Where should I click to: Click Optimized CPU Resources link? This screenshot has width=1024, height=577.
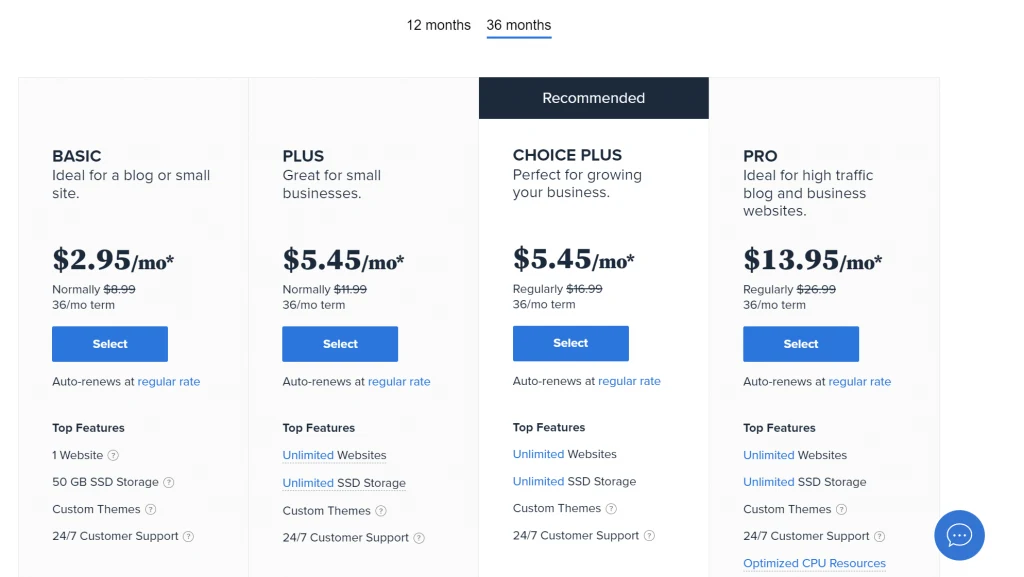[814, 563]
